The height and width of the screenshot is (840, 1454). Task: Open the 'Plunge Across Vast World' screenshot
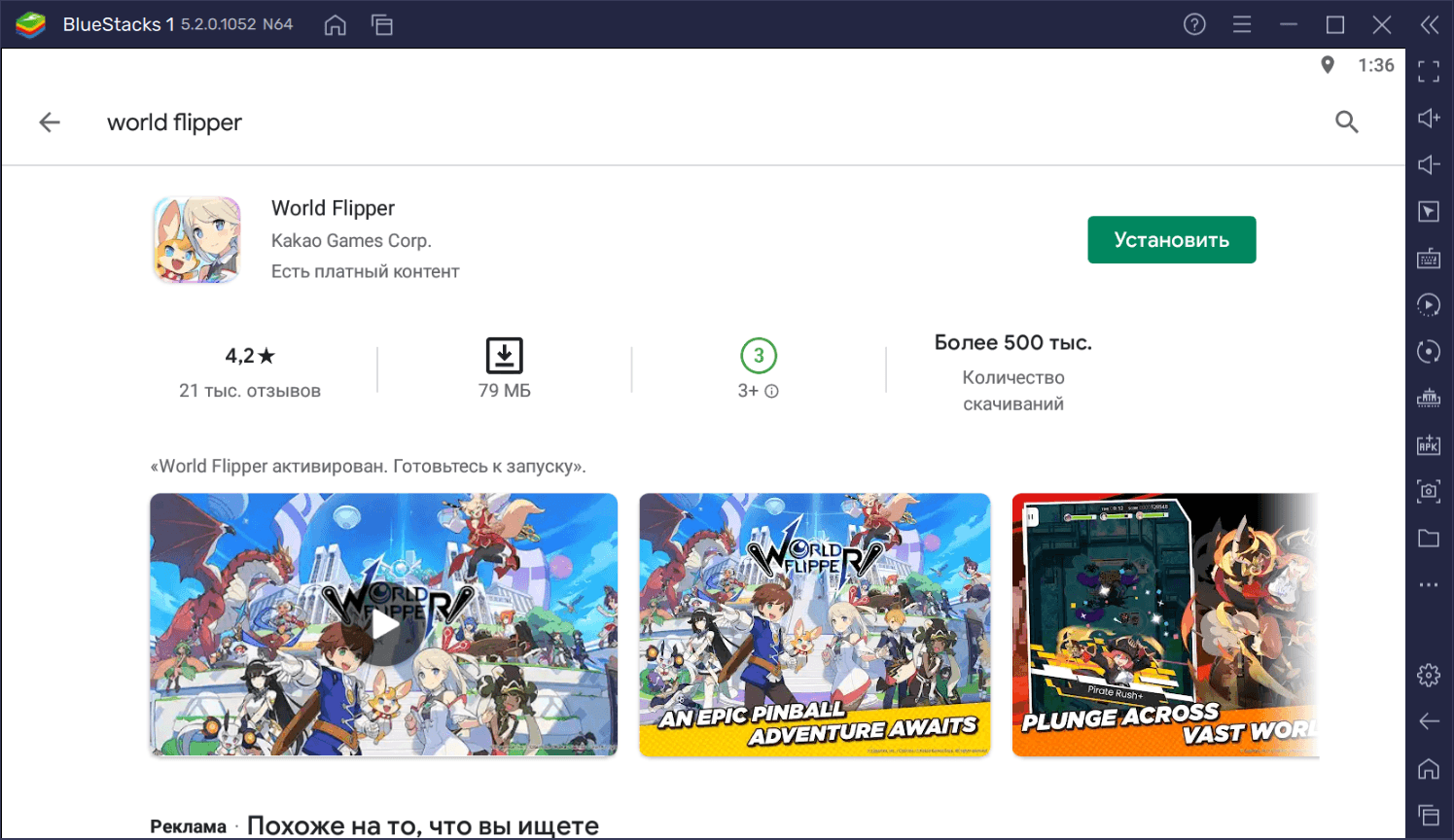click(1165, 624)
